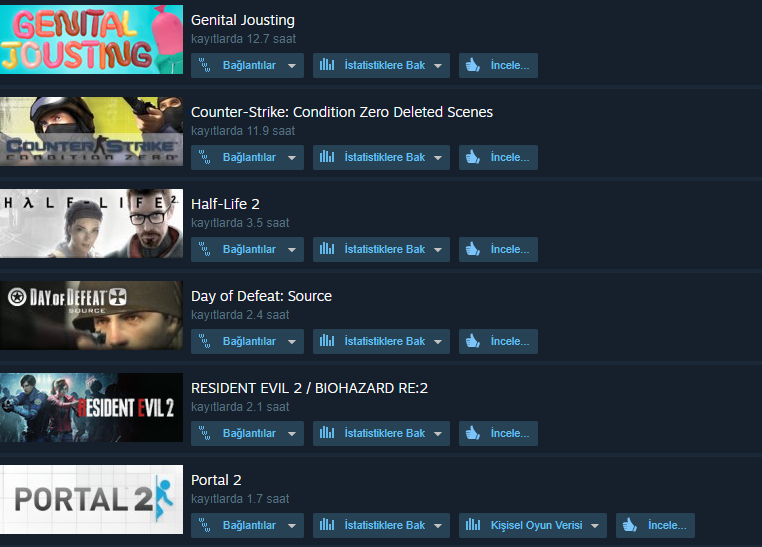Click stats bar icon for Resident Evil 2

327,433
